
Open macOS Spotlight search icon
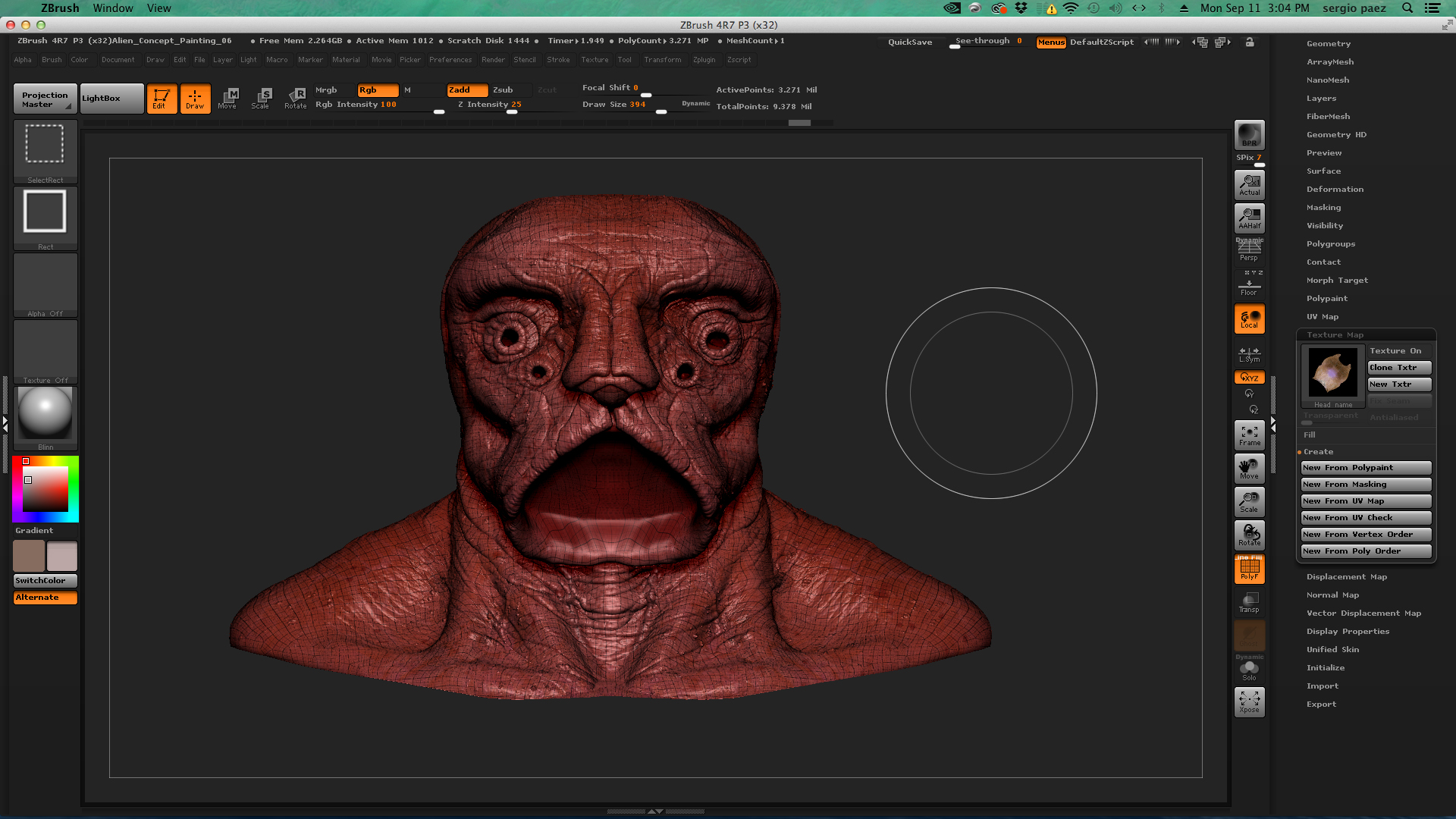pyautogui.click(x=1407, y=8)
